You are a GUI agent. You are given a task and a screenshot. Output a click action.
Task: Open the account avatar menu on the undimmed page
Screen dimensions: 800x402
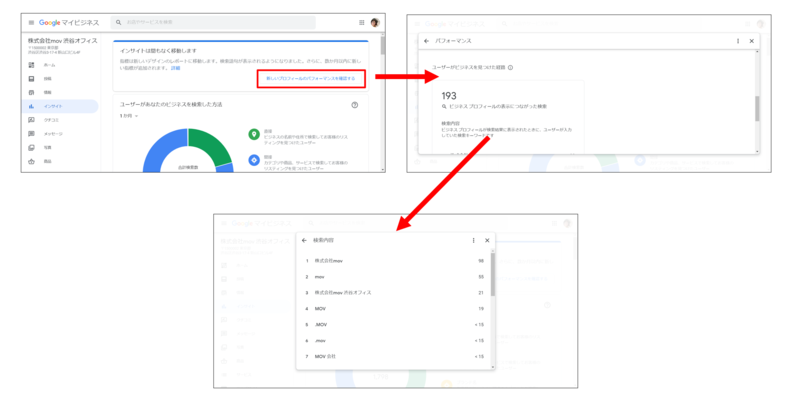[x=375, y=22]
